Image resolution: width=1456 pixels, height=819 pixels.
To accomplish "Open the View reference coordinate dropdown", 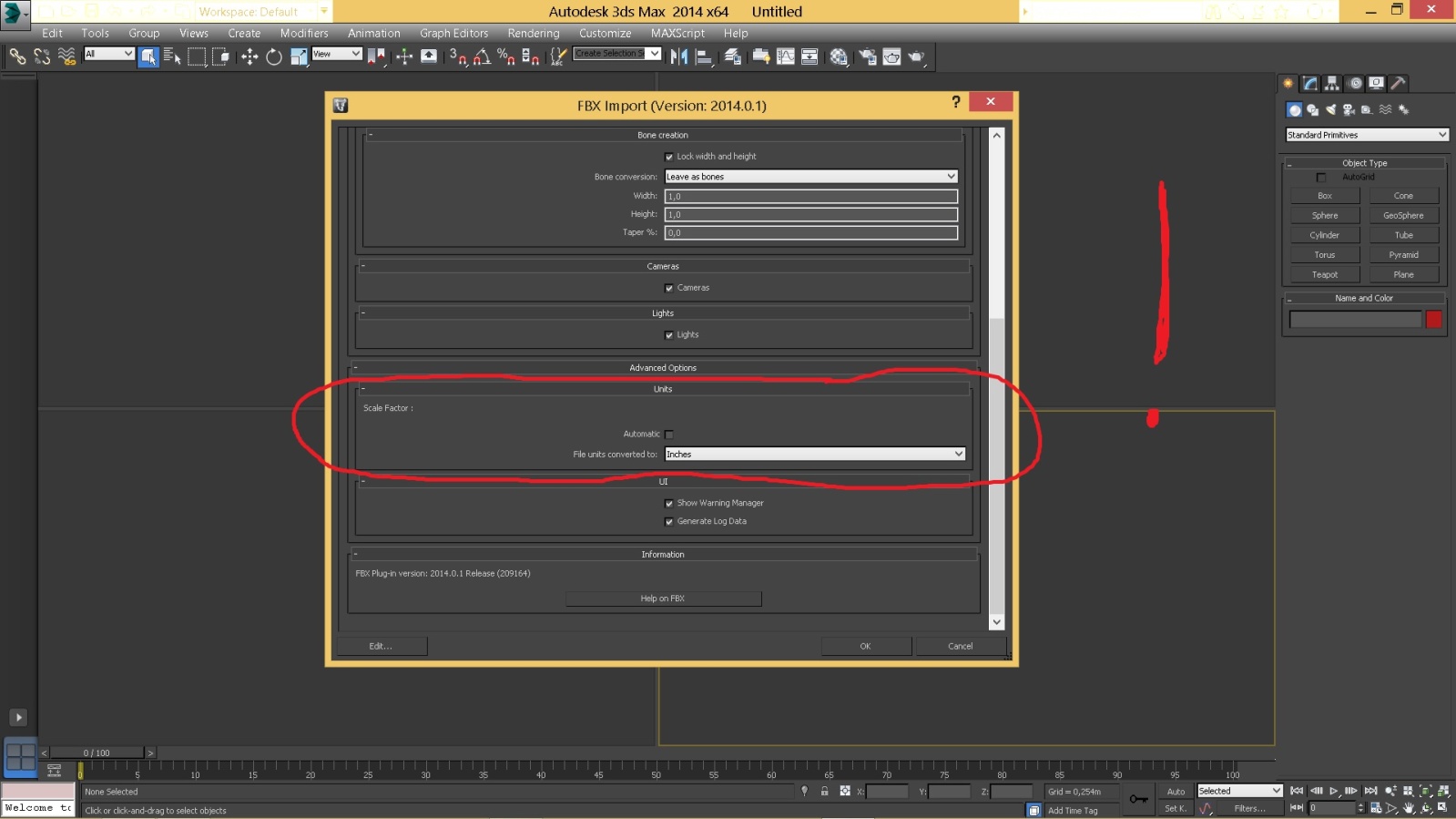I will point(337,54).
